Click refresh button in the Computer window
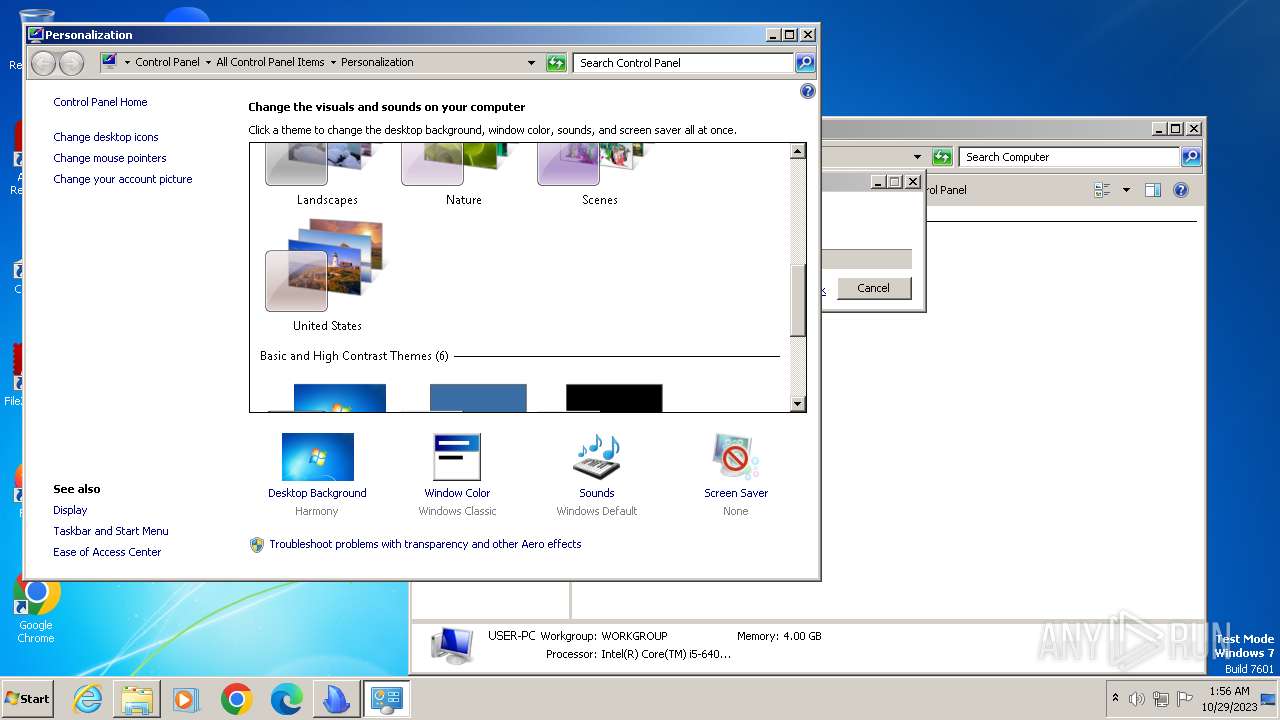1280x720 pixels. [942, 157]
